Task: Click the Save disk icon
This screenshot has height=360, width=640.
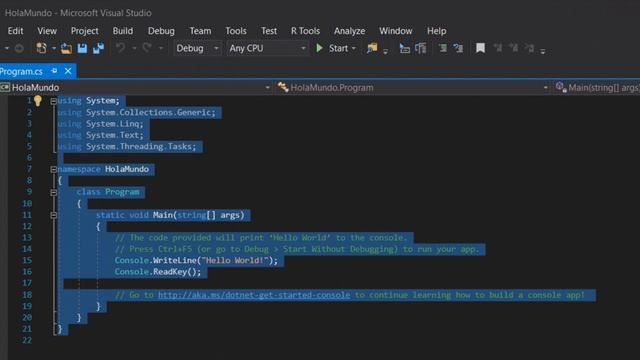Action: pyautogui.click(x=82, y=48)
